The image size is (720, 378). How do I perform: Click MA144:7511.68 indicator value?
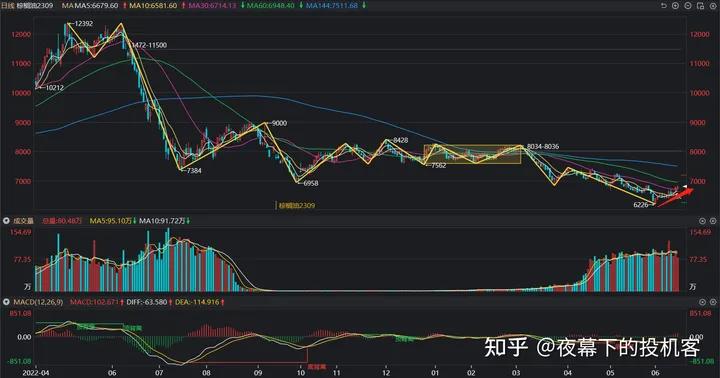point(332,6)
